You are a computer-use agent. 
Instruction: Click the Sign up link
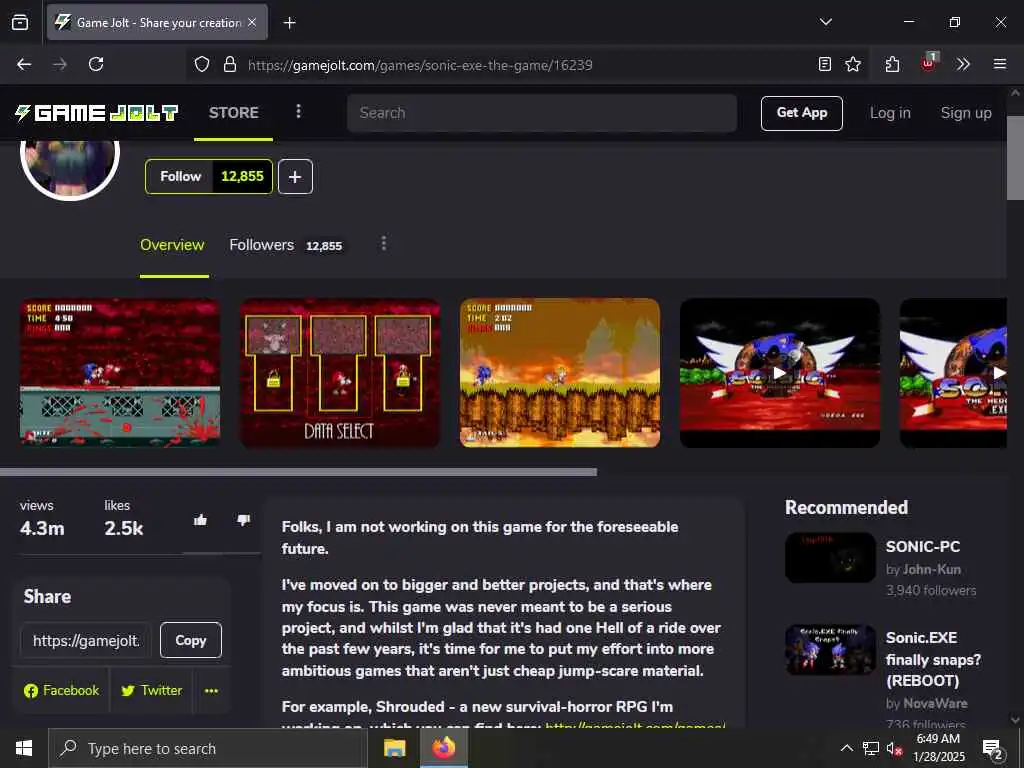[966, 113]
